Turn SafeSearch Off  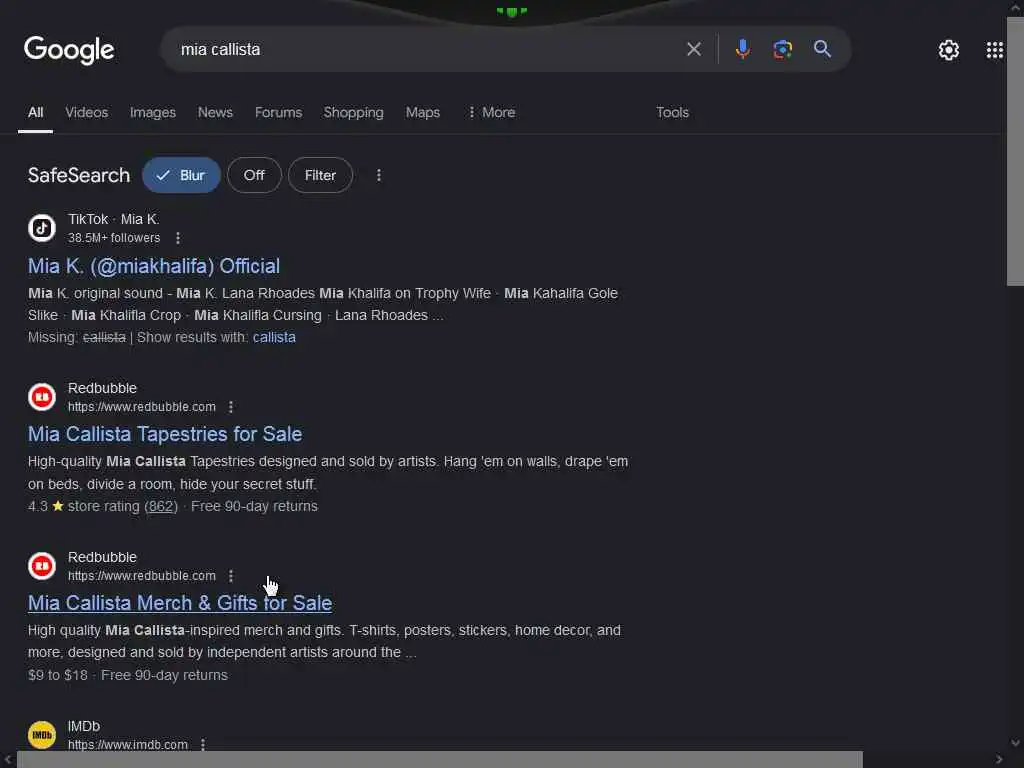[254, 175]
